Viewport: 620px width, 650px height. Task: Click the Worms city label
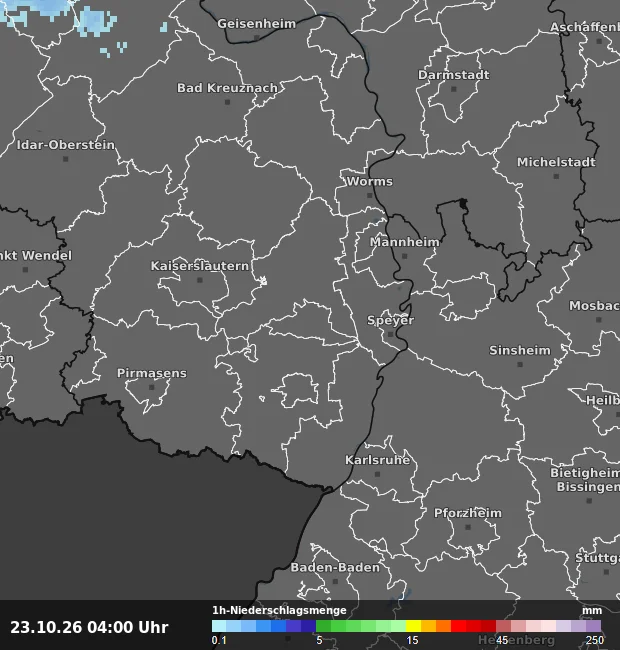[370, 181]
